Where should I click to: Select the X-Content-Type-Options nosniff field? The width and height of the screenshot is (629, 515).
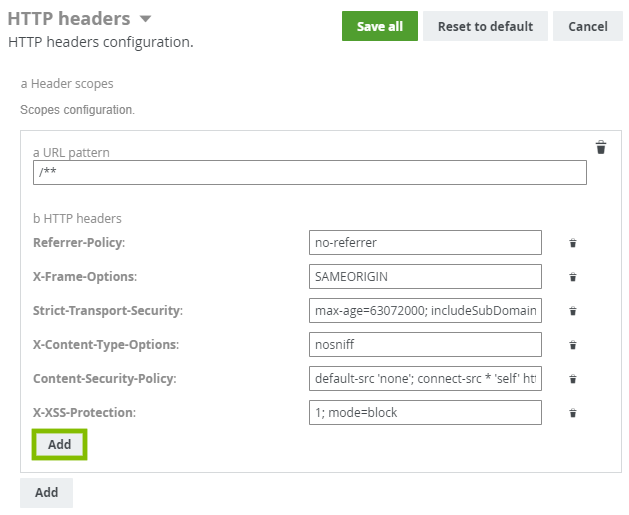(425, 344)
